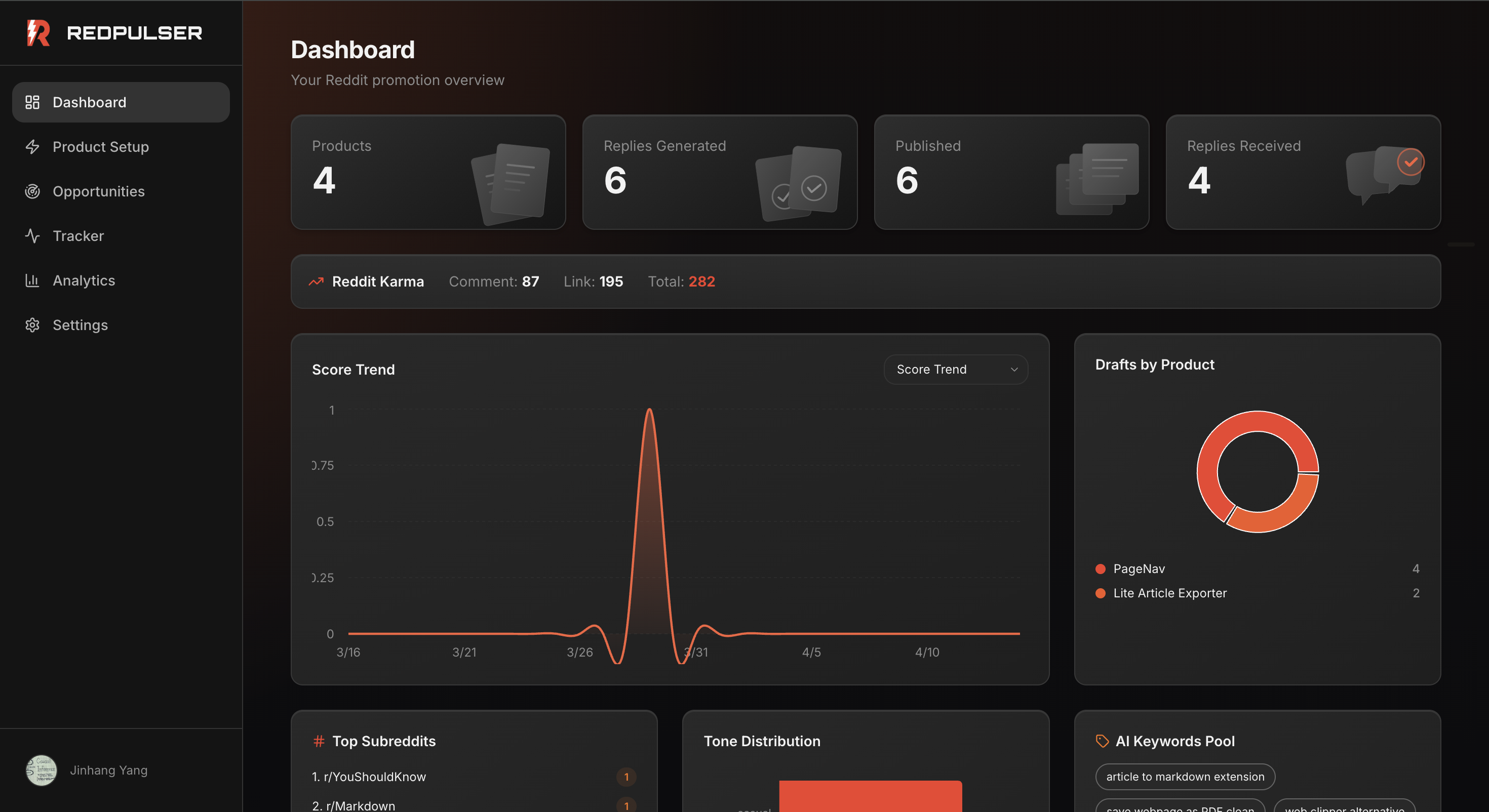Click the Opportunities target icon

tap(32, 191)
